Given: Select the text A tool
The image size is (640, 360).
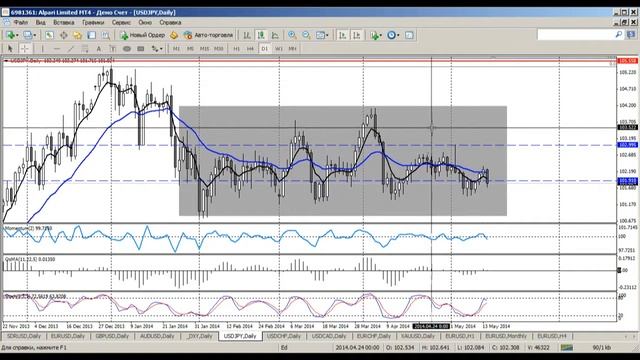Looking at the screenshot, I should coord(99,49).
